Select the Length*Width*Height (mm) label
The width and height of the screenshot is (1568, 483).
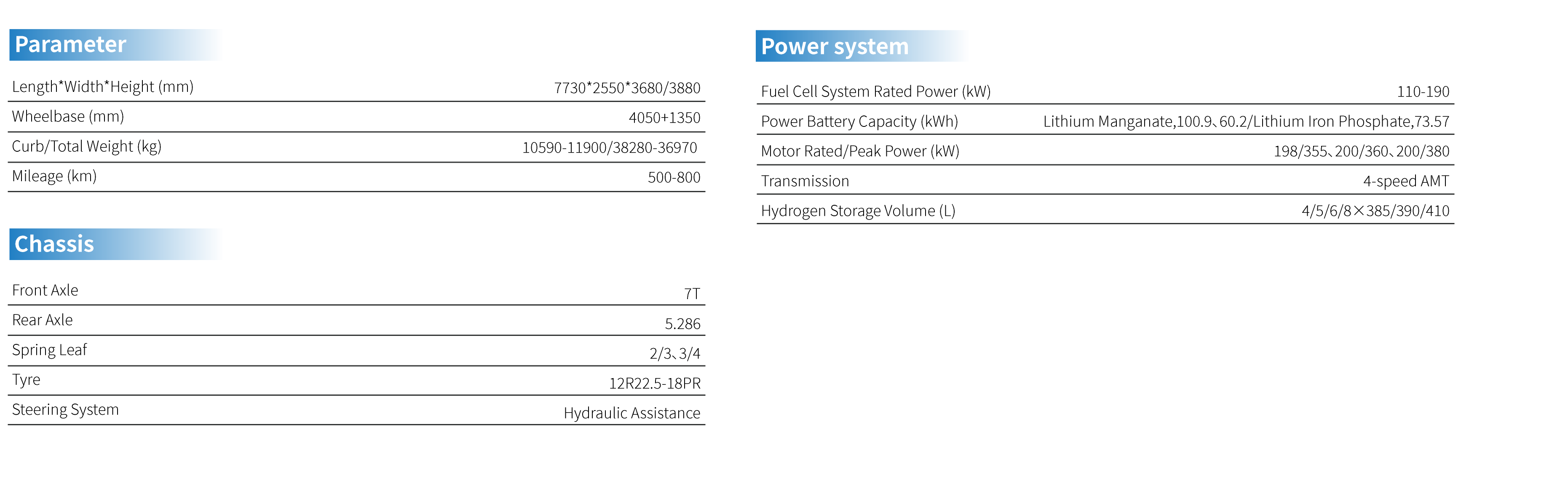click(x=103, y=87)
